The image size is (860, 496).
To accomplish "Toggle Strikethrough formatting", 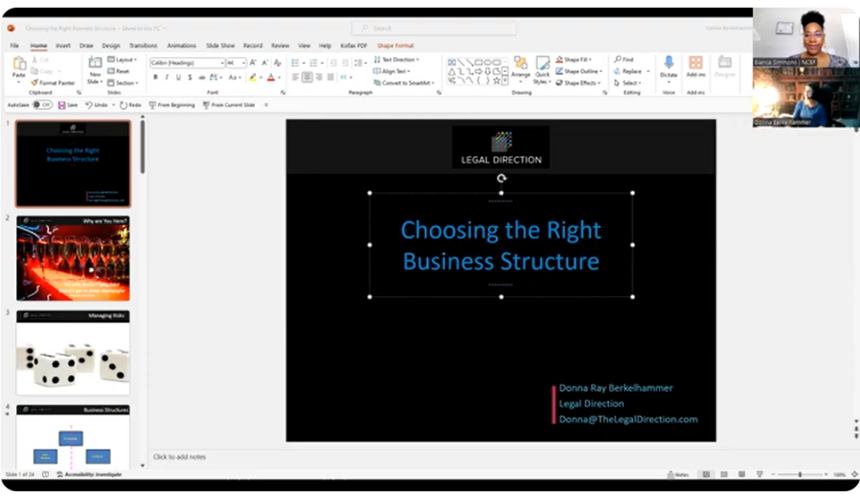I will [x=202, y=77].
